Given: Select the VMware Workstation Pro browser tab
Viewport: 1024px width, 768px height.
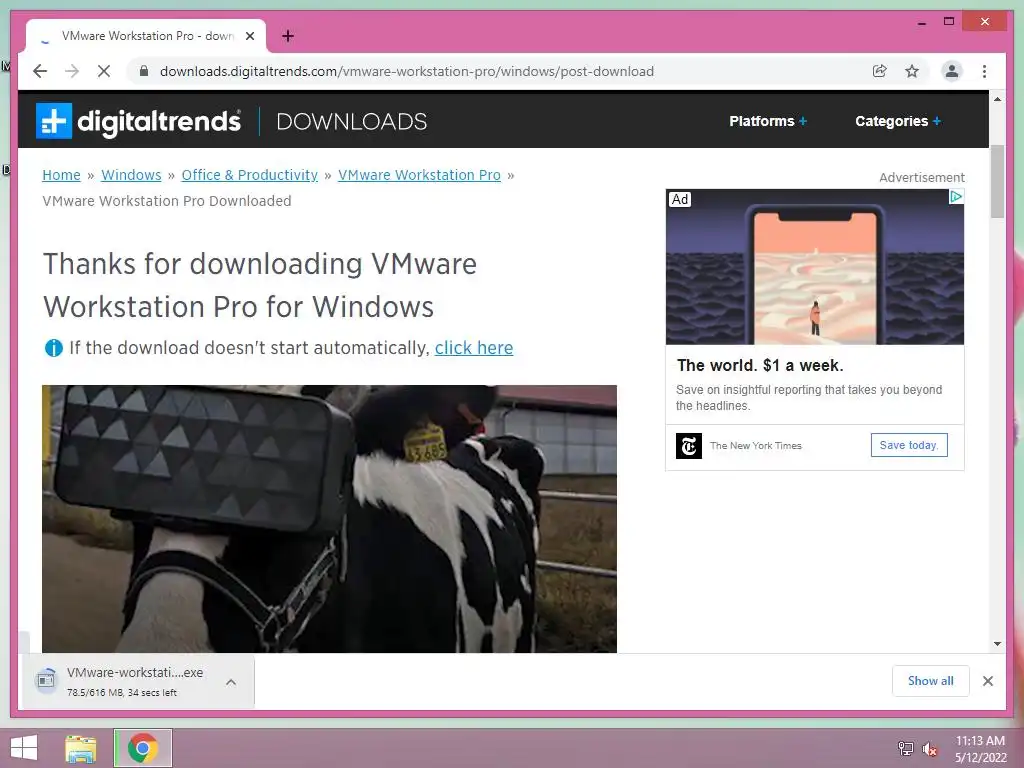Looking at the screenshot, I should click(147, 36).
